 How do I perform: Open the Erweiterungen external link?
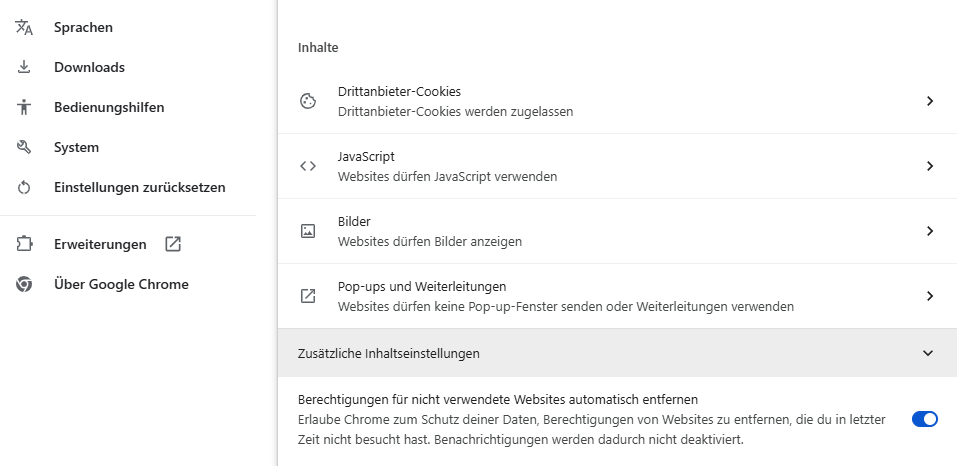click(x=173, y=244)
